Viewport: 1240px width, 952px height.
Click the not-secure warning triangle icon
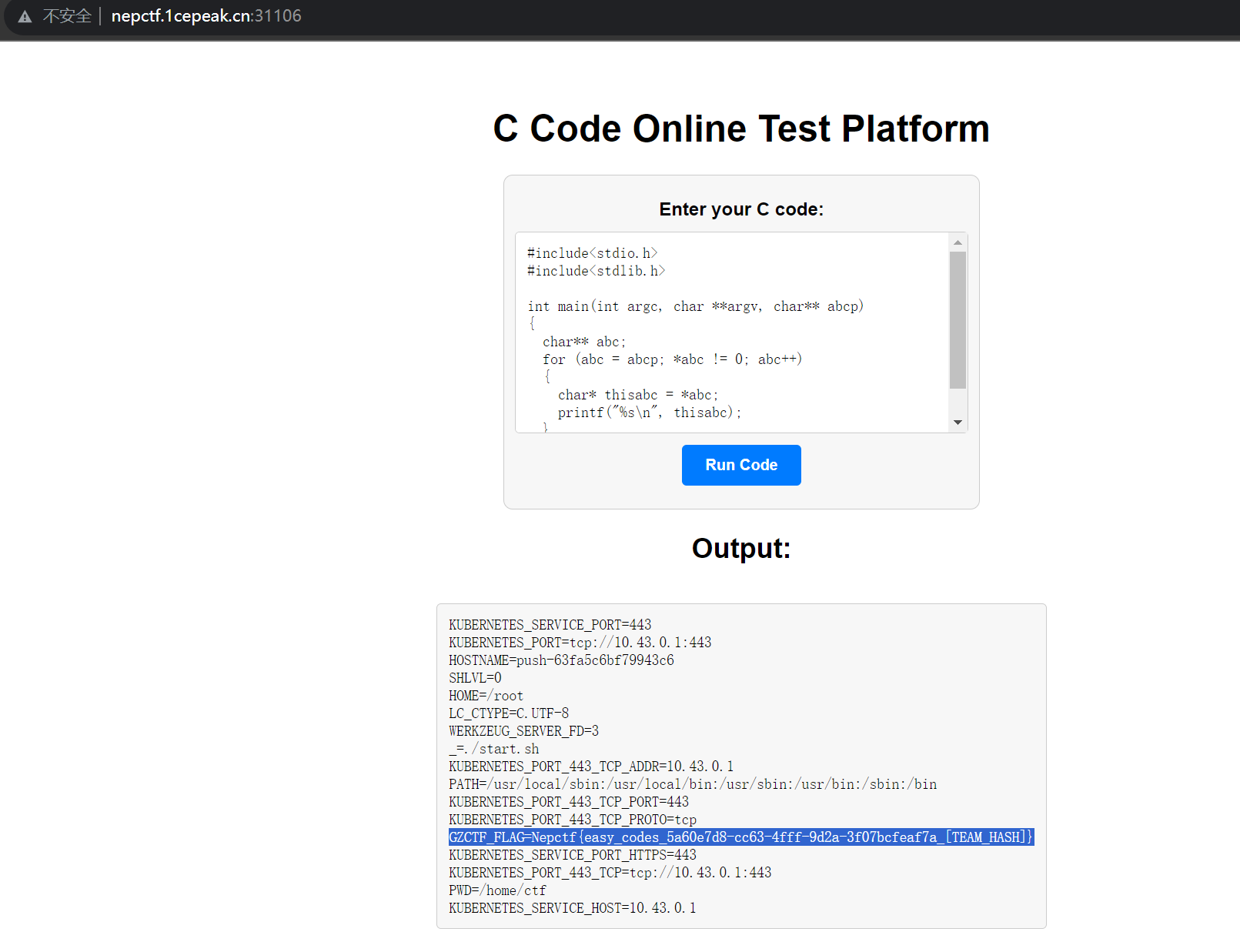pos(25,16)
